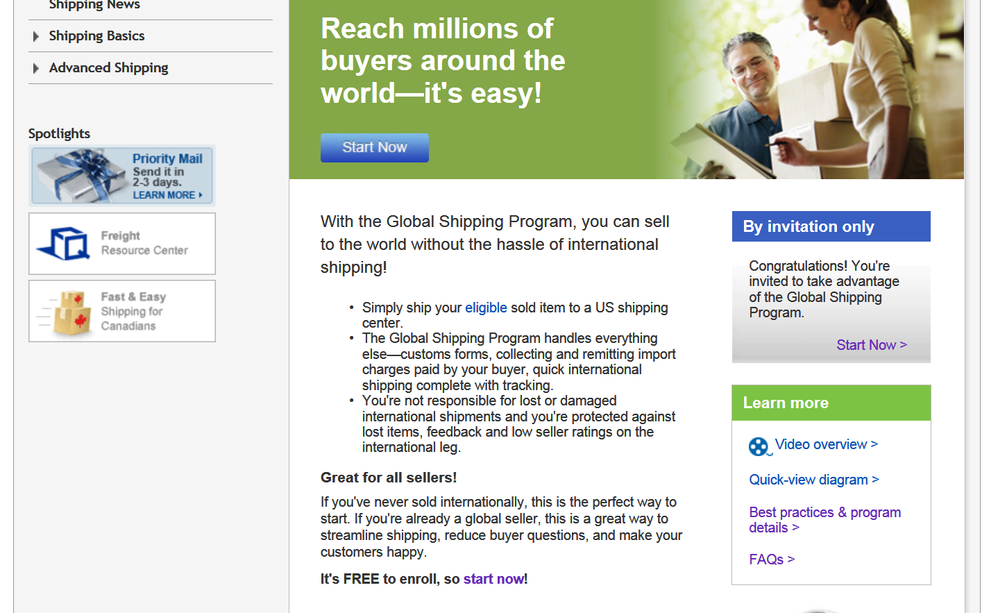Click the 'You're not responsible for lost' bullet

pos(519,425)
